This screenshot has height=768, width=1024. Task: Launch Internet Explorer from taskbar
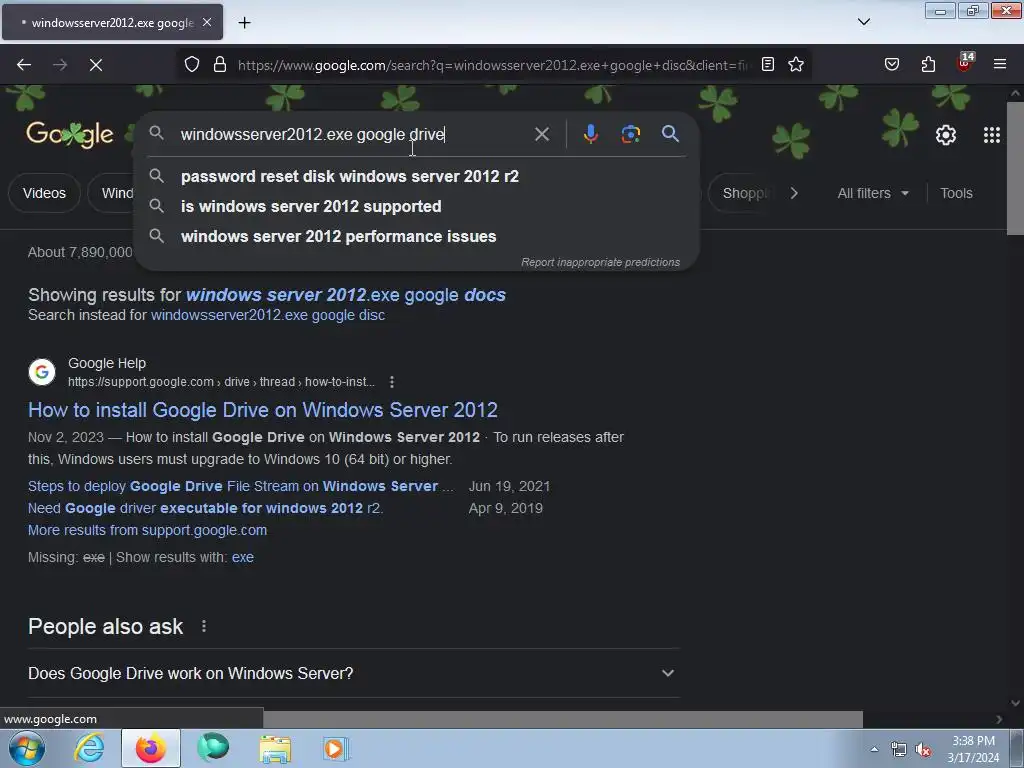[x=88, y=748]
